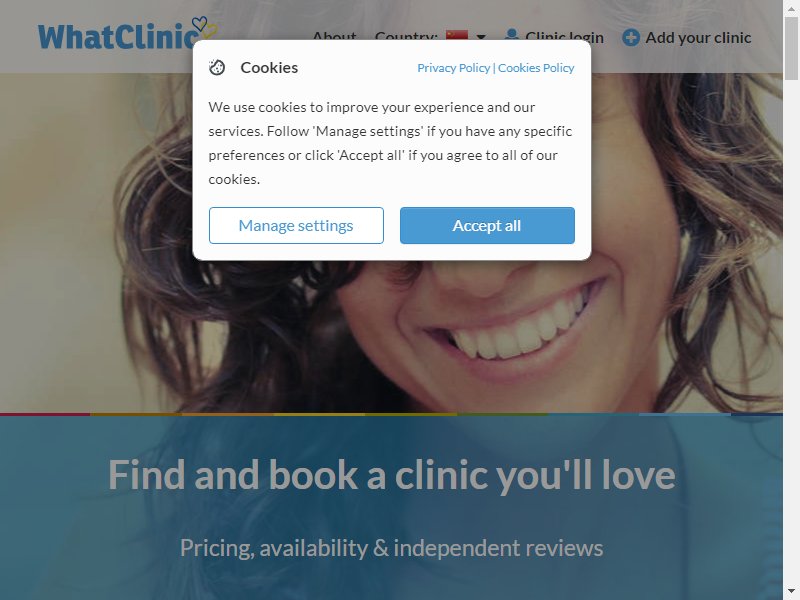Go to Clinic login

(564, 35)
